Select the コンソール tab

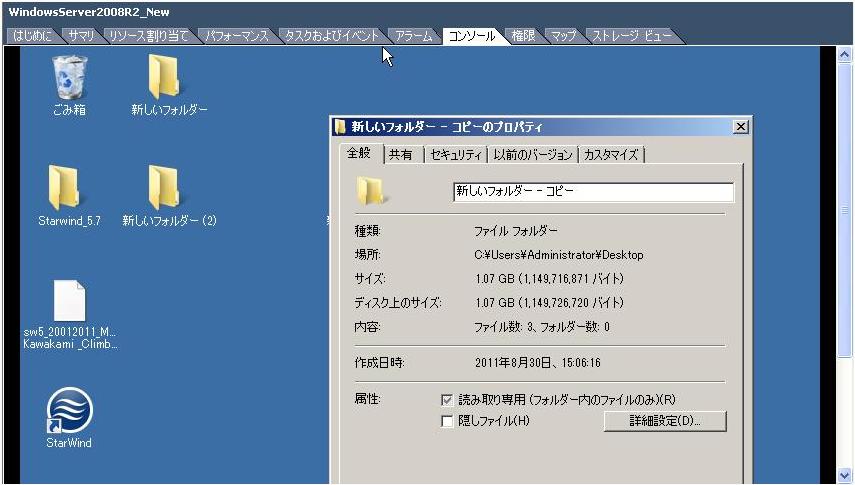(472, 36)
